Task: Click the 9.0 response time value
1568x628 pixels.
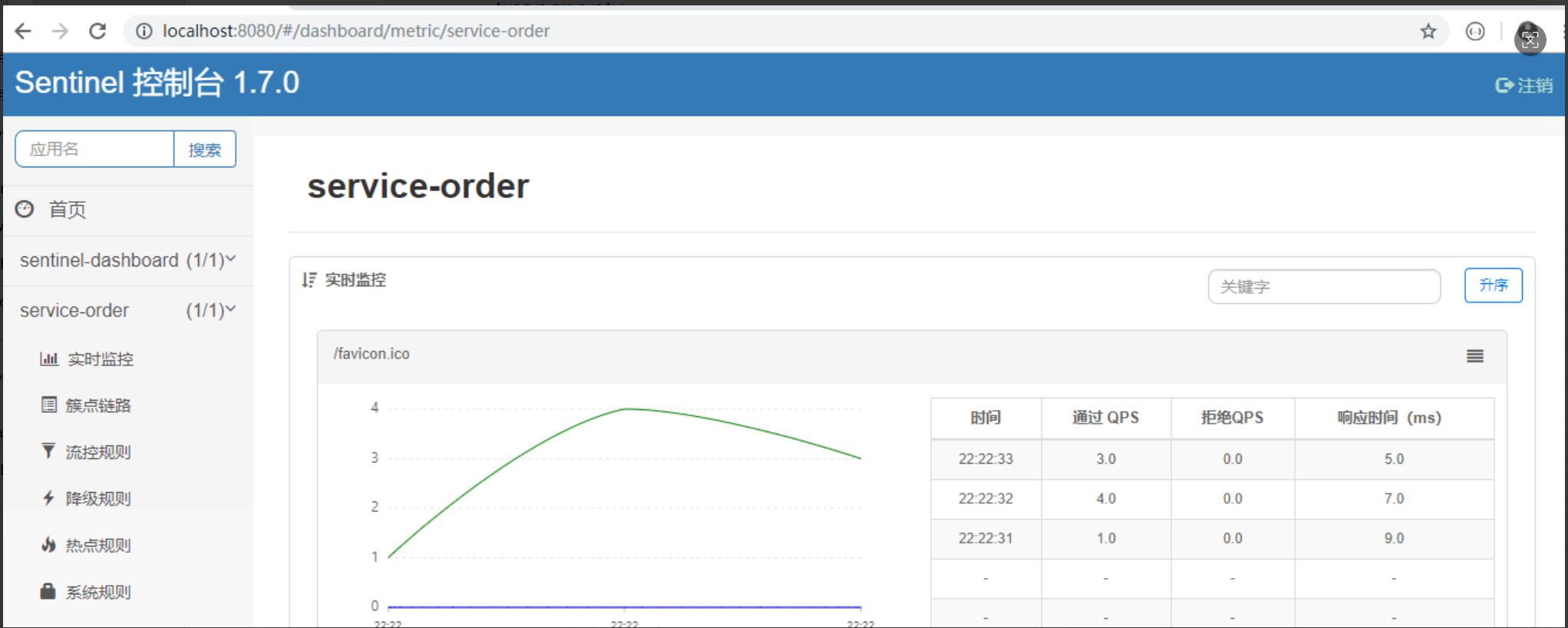Action: (1394, 539)
